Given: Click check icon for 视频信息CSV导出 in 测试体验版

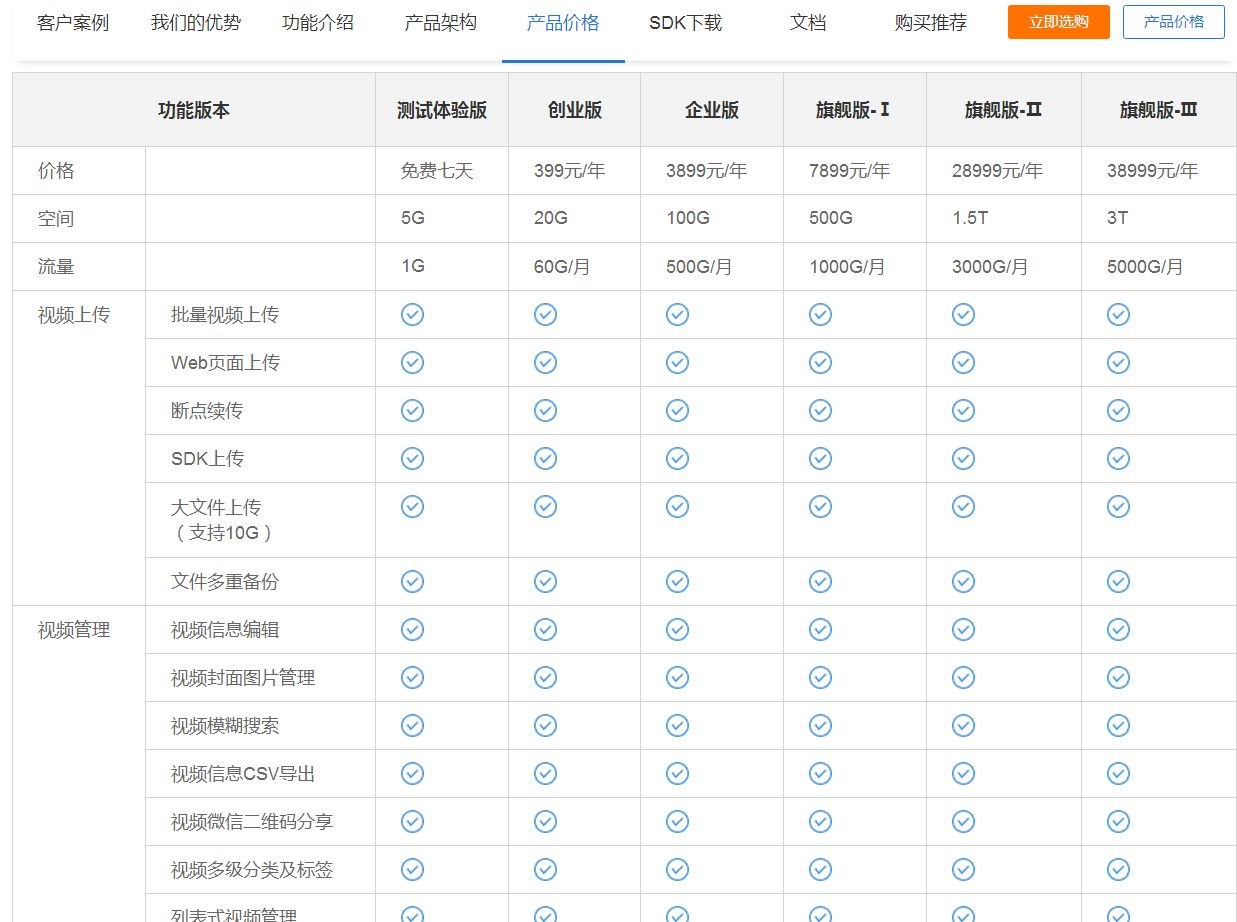Looking at the screenshot, I should [412, 774].
